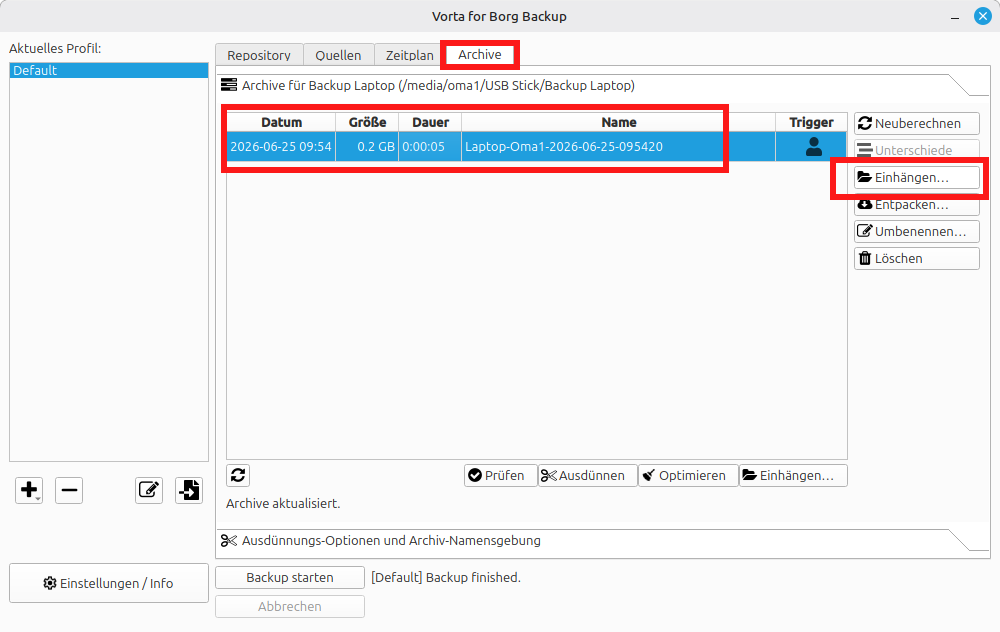Click the Abbrechen button
This screenshot has width=1000, height=632.
coord(290,606)
